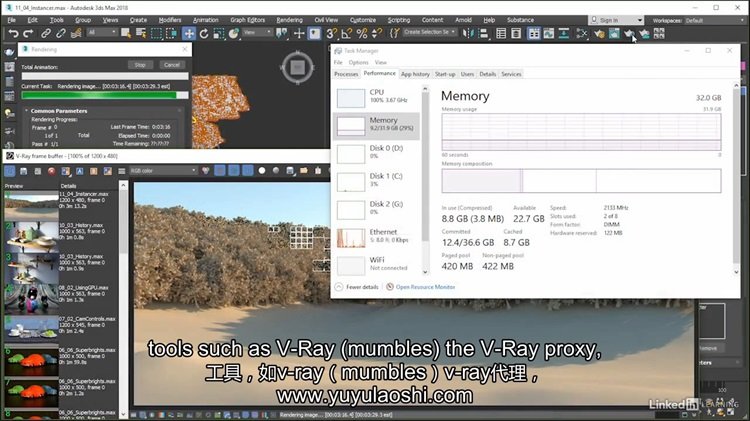The image size is (750, 421).
Task: Toggle the Spinner Snap button
Action: tap(377, 33)
